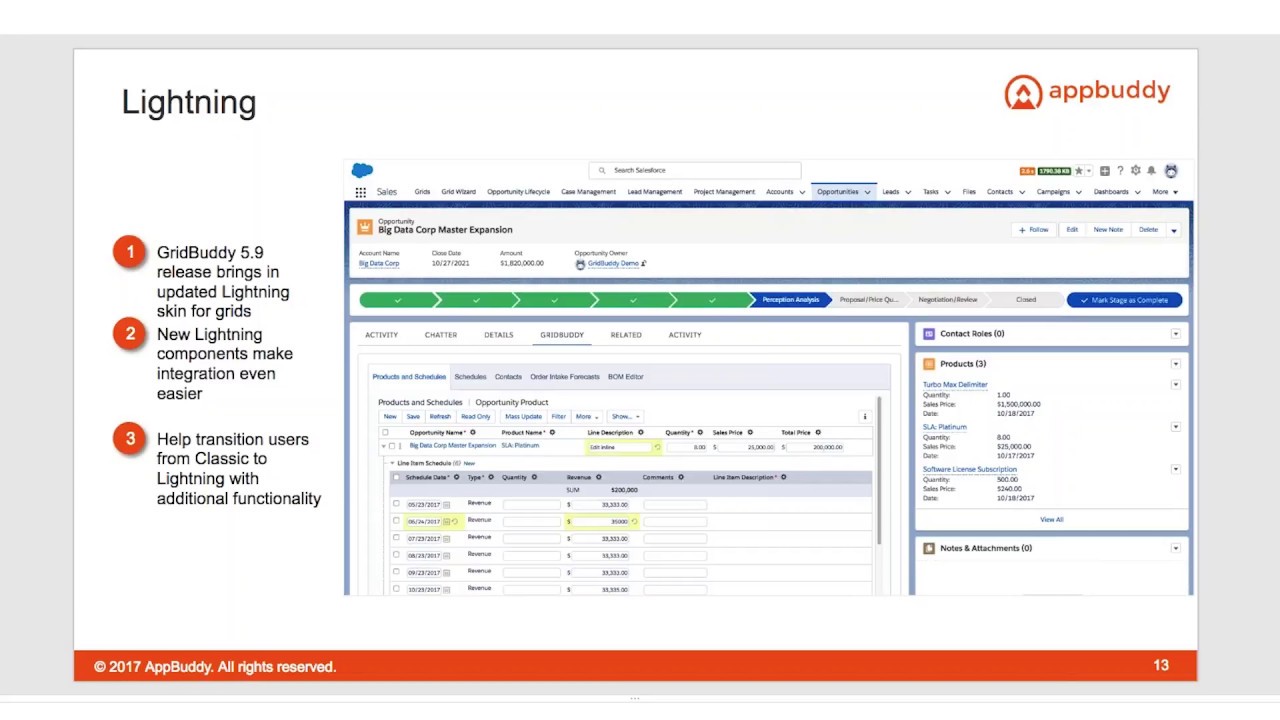Open the Show... dropdown in grid toolbar
This screenshot has height=720, width=1280.
625,417
